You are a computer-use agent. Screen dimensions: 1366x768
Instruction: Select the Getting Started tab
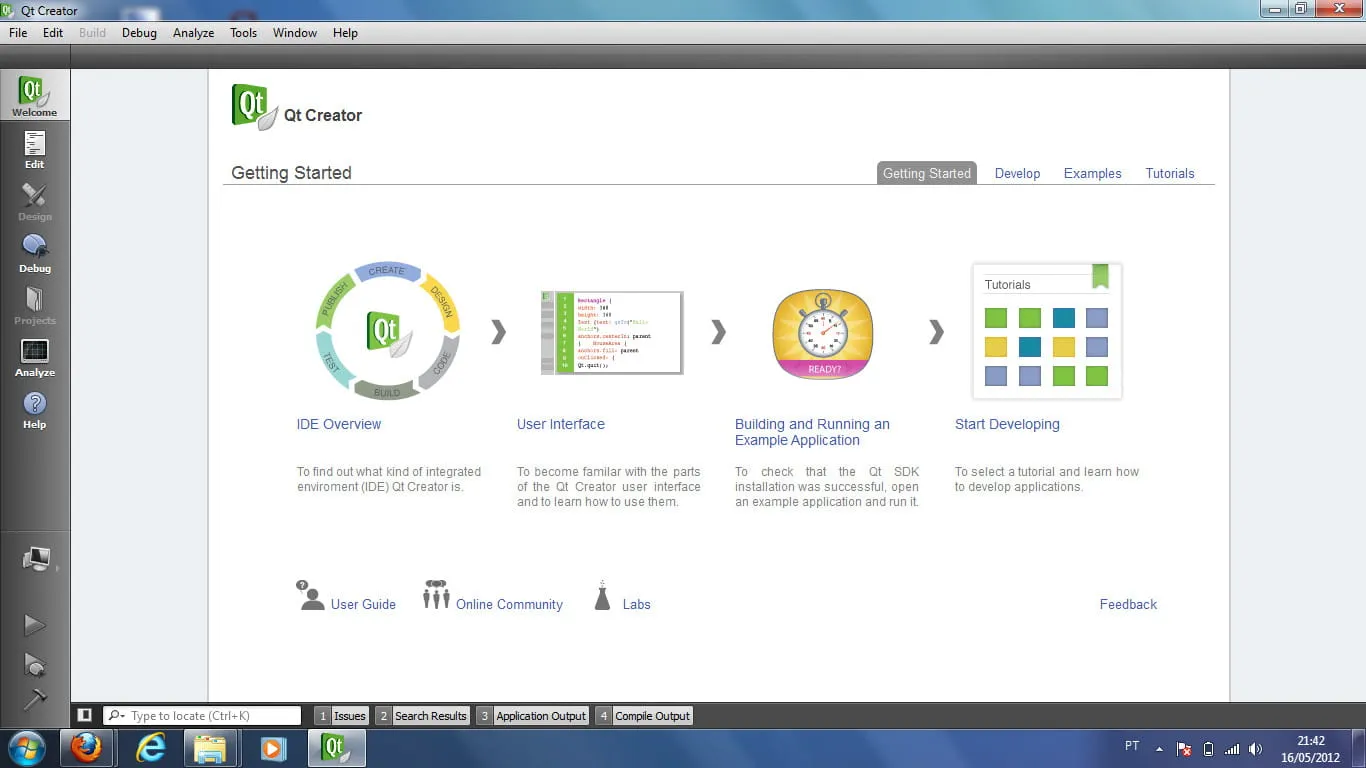[x=927, y=173]
